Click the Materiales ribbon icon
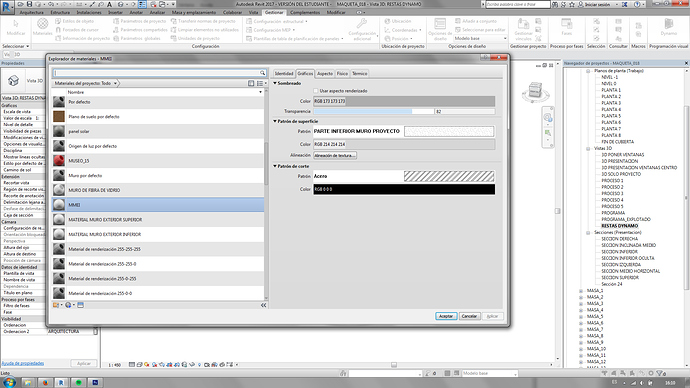The image size is (690, 388). [43, 26]
